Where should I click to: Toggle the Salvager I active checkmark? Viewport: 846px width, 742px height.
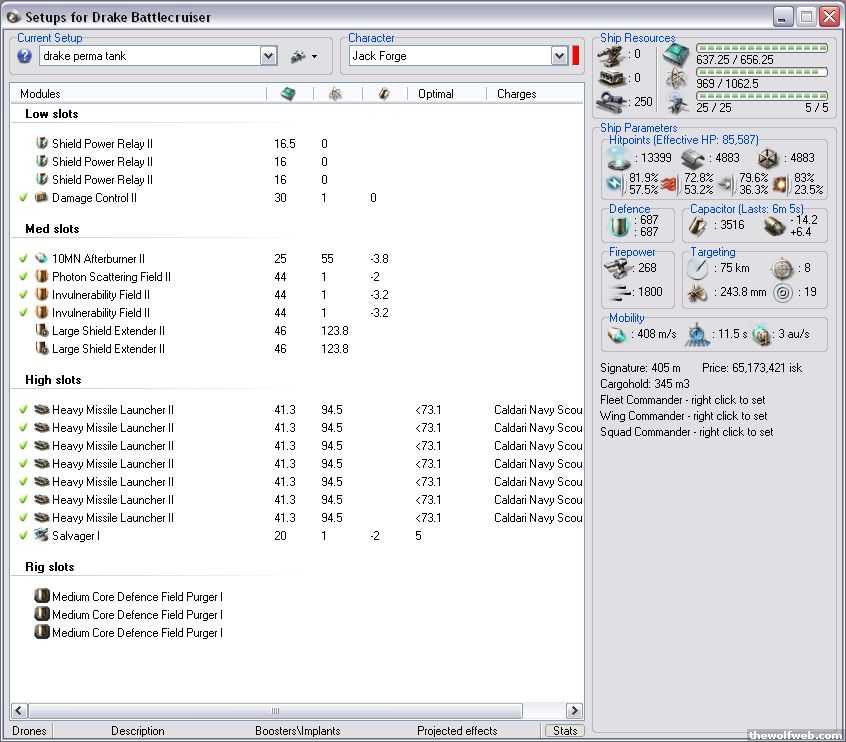point(23,536)
